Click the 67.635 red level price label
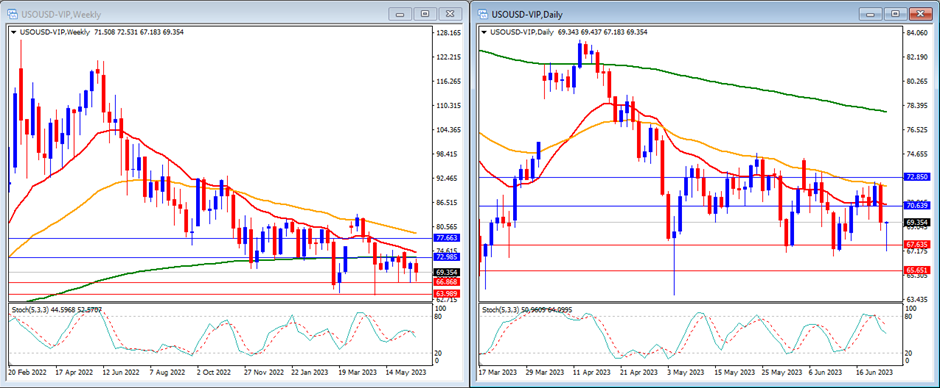The width and height of the screenshot is (940, 388). (x=917, y=245)
